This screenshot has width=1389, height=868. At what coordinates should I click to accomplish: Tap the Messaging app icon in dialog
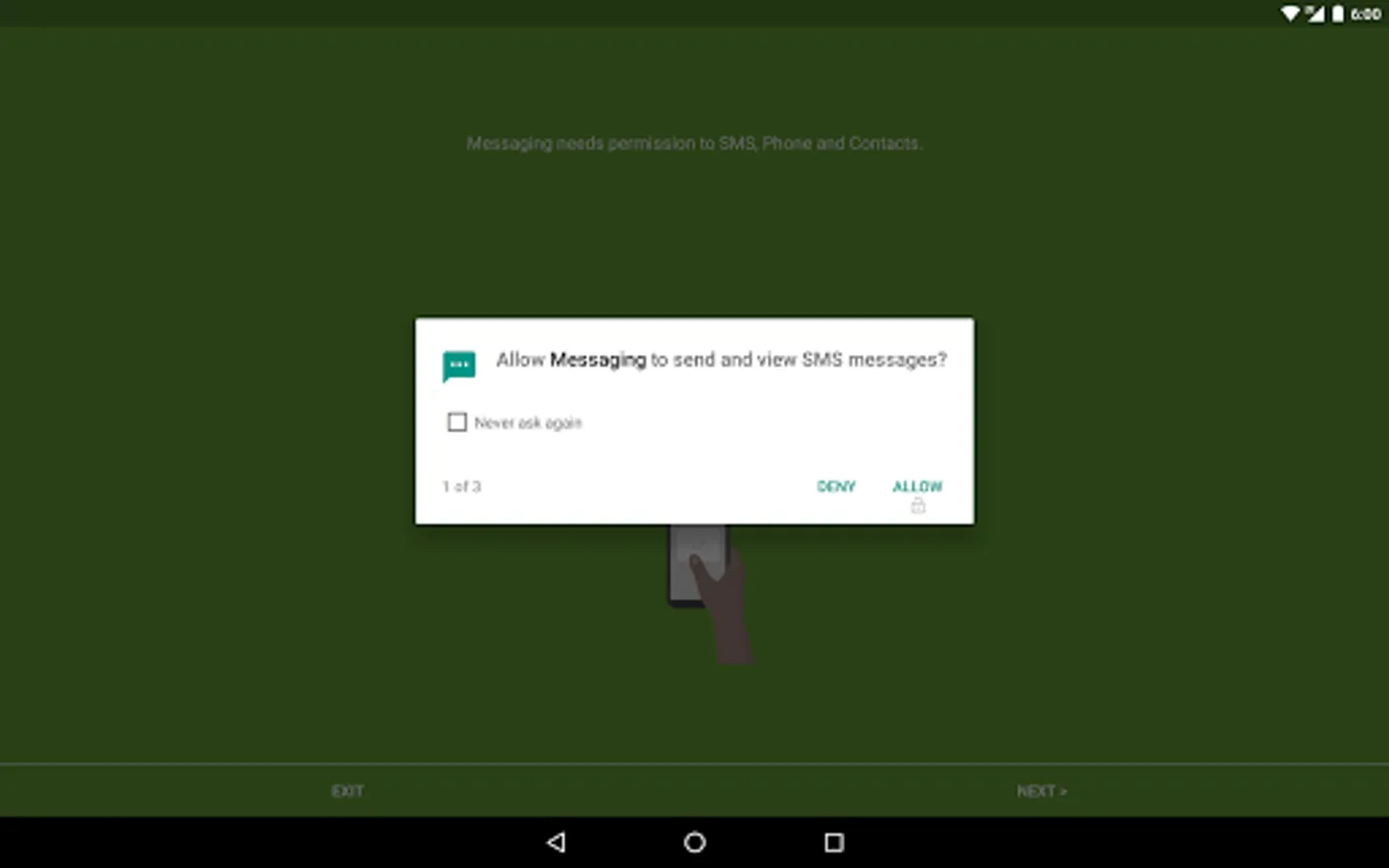click(x=459, y=366)
